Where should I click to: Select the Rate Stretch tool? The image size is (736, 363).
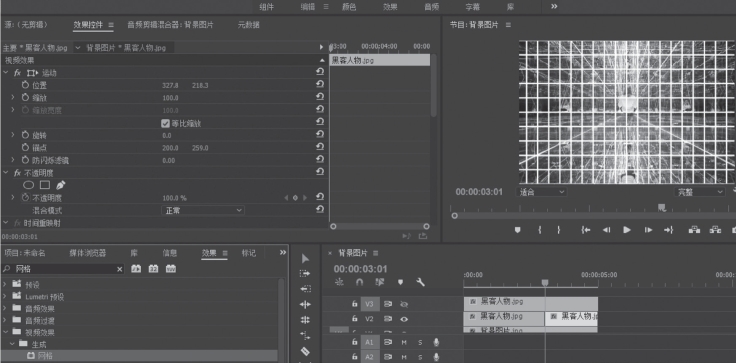point(305,335)
